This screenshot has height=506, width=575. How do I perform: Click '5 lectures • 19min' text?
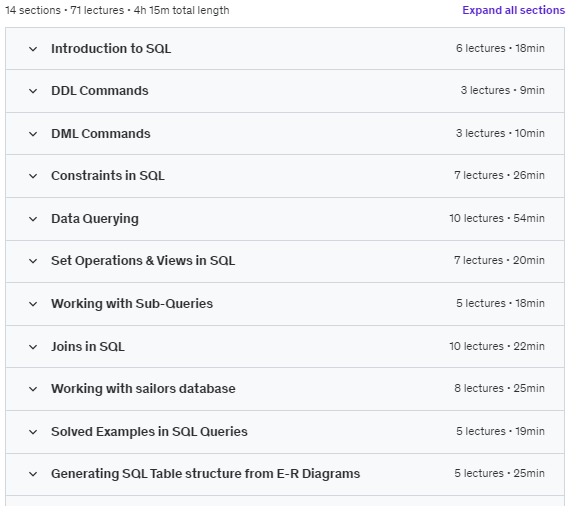tap(500, 431)
